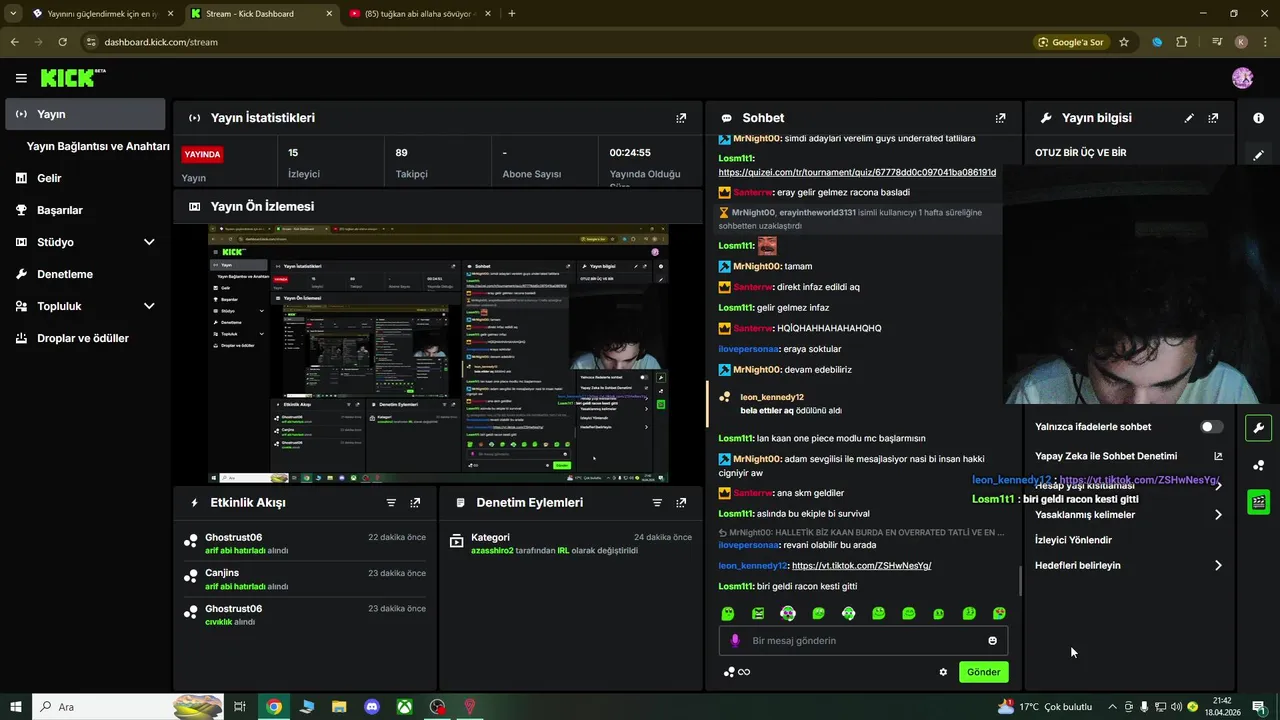Viewport: 1280px width, 720px height.
Task: Click the channel points infinity indicator
Action: click(x=737, y=672)
